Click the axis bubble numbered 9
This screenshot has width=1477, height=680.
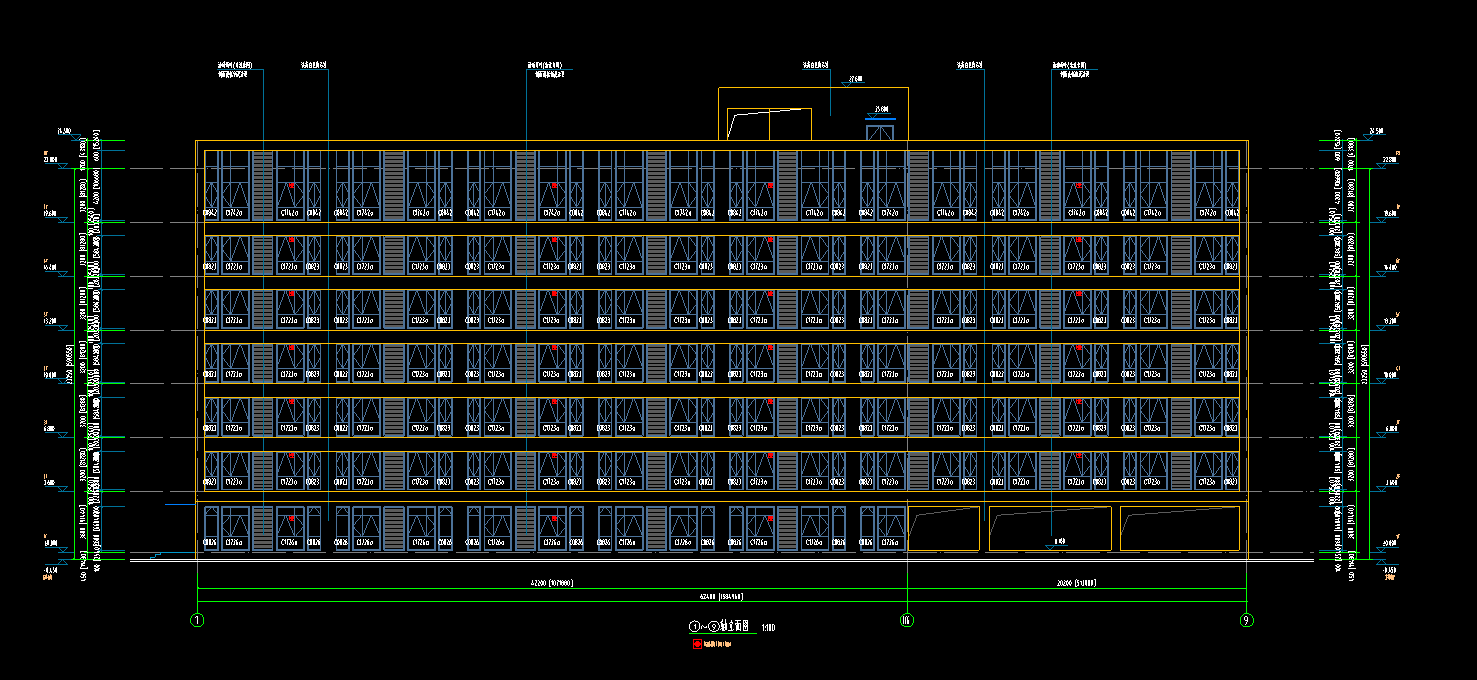tap(1246, 620)
